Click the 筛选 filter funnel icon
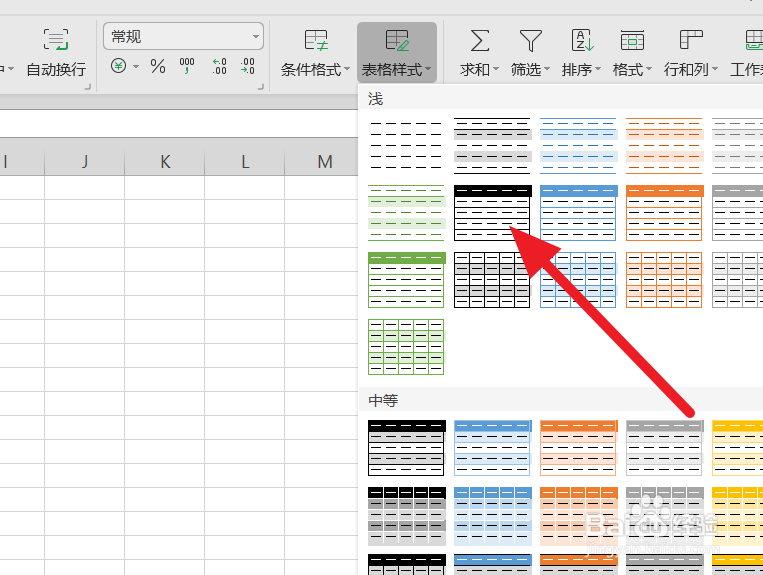 [530, 40]
